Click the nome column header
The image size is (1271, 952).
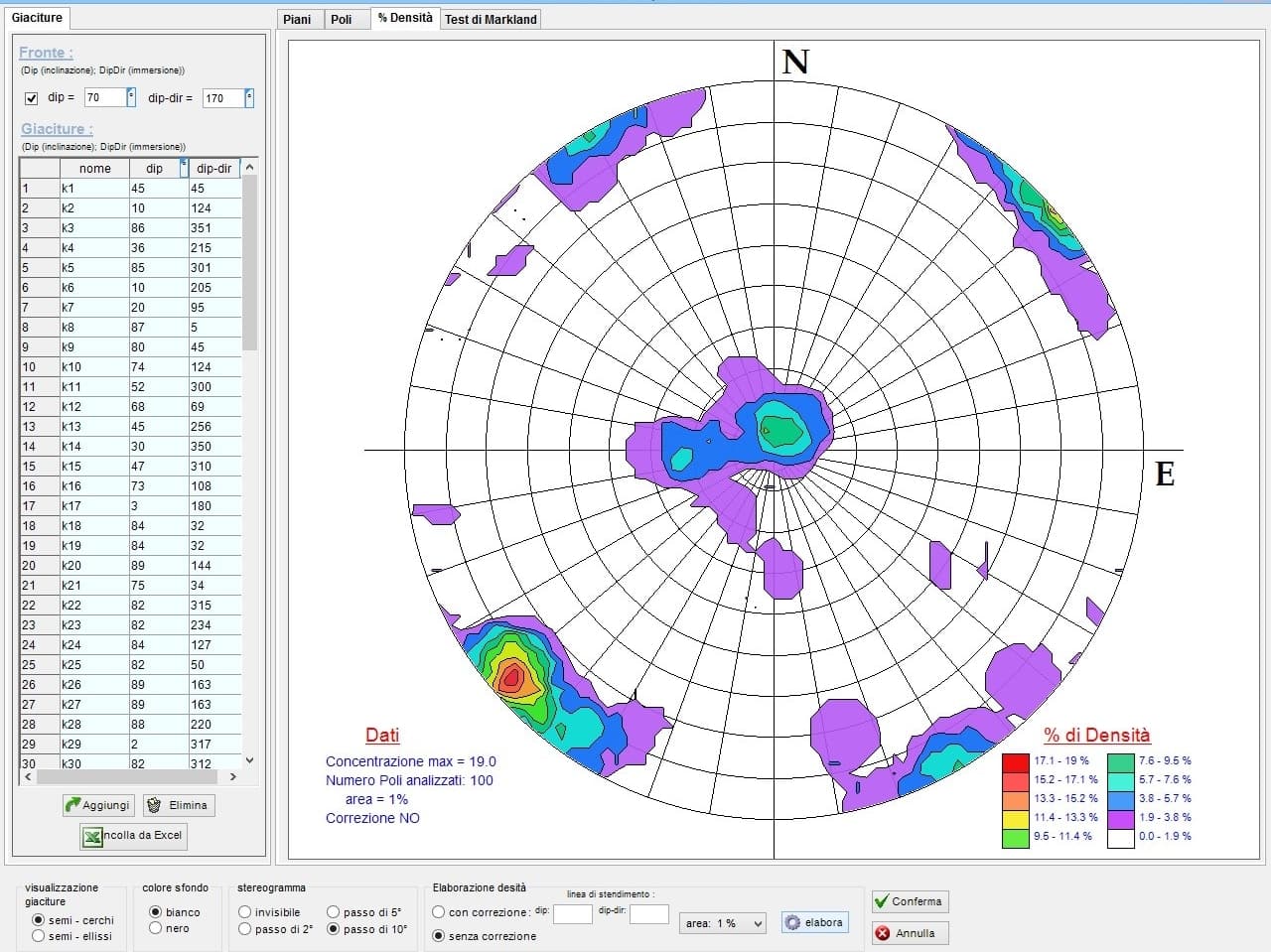pos(94,168)
